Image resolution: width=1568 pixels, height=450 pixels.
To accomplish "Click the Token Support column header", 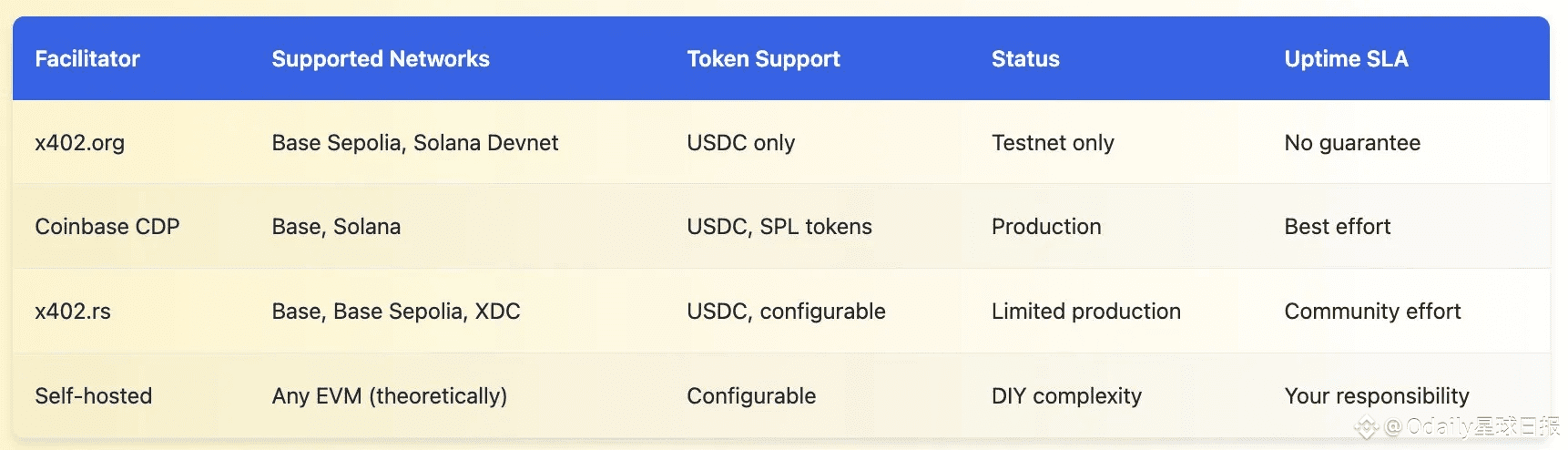I will [763, 59].
